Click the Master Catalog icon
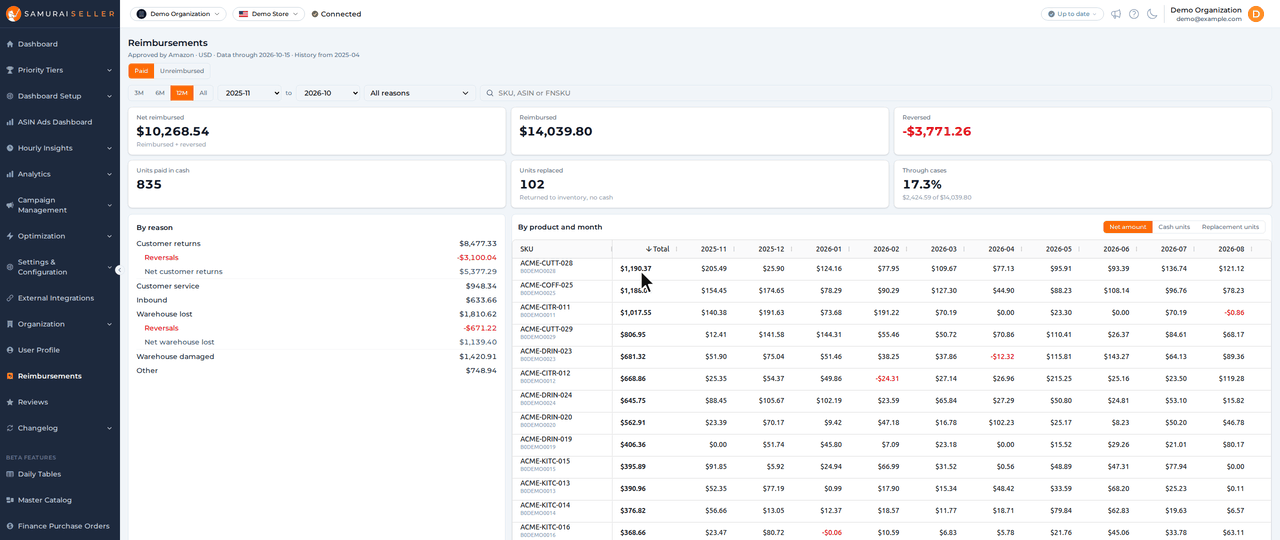 click(10, 500)
